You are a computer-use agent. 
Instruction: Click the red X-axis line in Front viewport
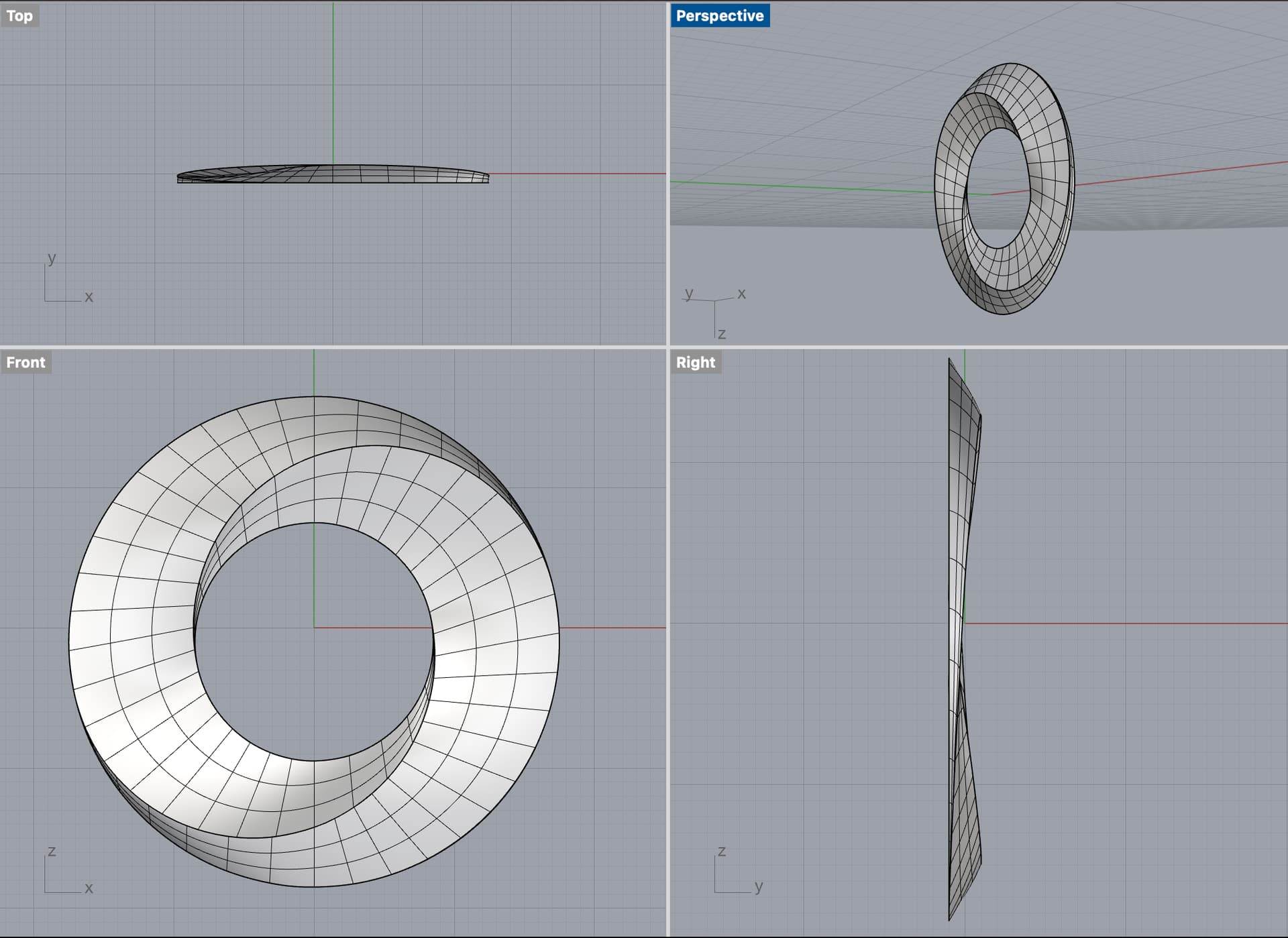point(610,628)
